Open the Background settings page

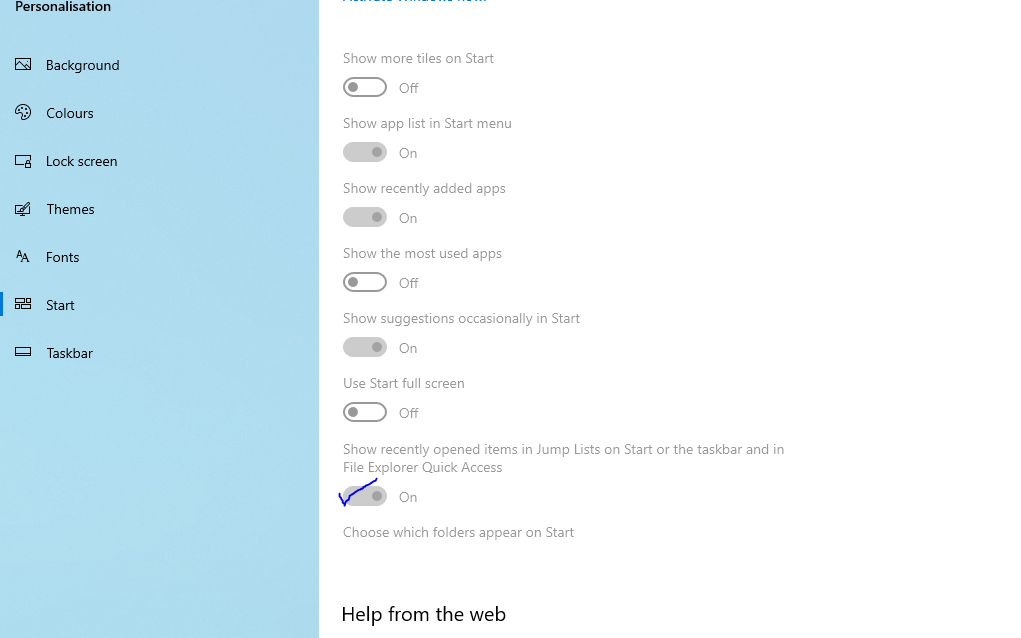(82, 65)
